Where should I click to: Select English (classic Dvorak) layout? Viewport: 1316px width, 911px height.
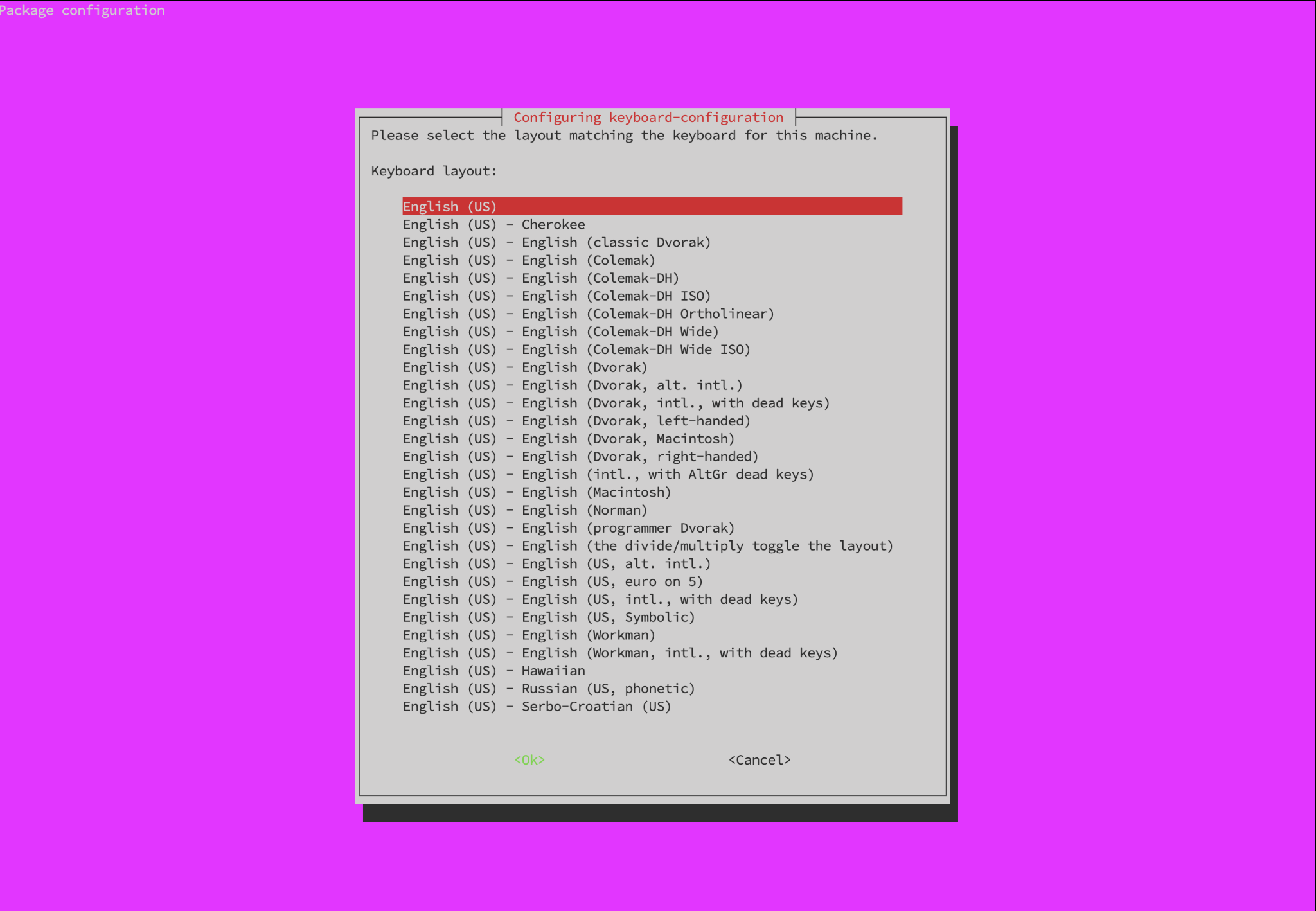click(x=556, y=243)
